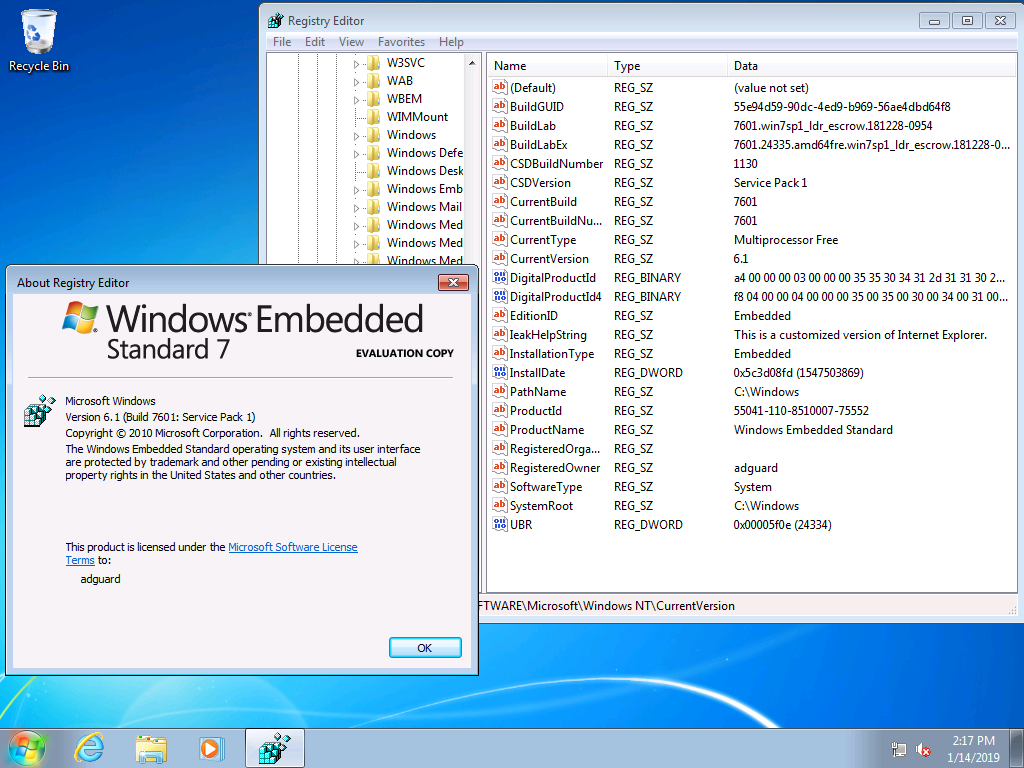Open the Favorites menu
The height and width of the screenshot is (768, 1024).
(x=402, y=42)
